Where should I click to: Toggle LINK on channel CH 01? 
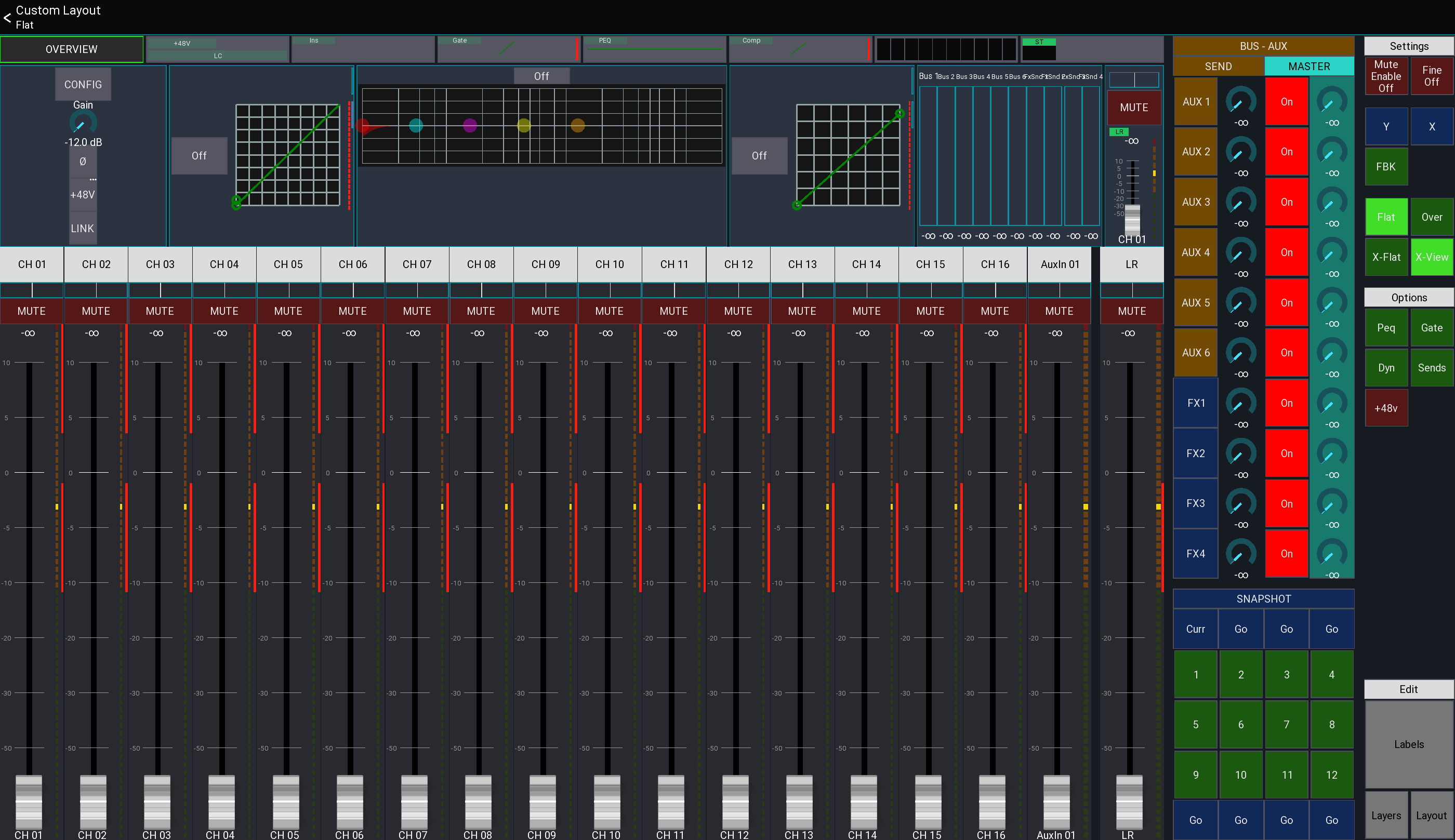(x=83, y=228)
